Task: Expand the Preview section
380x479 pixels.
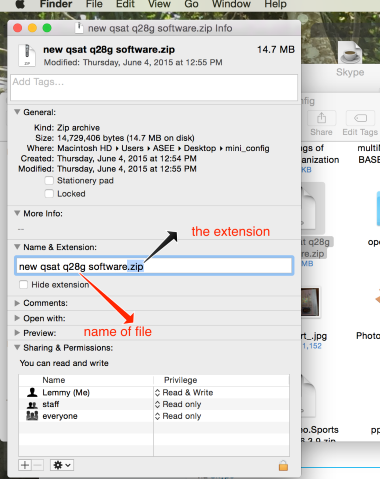Action: click(17, 333)
